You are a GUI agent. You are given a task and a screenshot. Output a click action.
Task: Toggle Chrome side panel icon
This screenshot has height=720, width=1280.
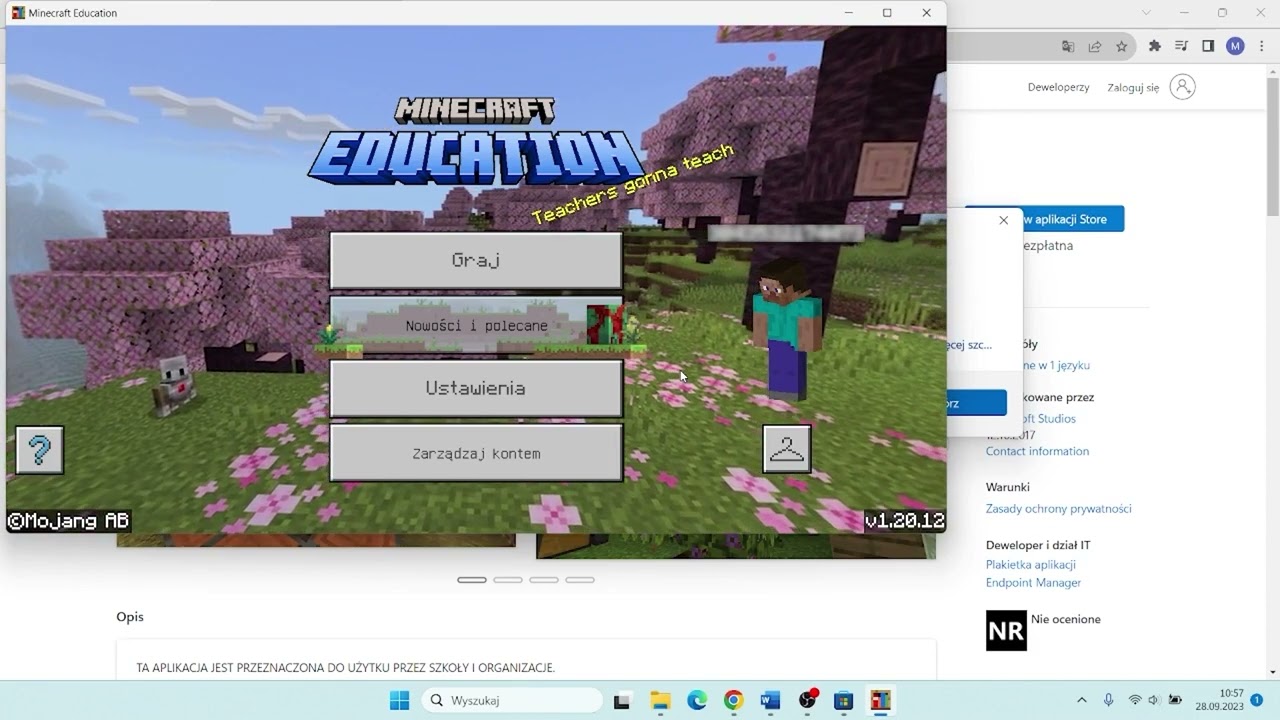click(x=1208, y=46)
